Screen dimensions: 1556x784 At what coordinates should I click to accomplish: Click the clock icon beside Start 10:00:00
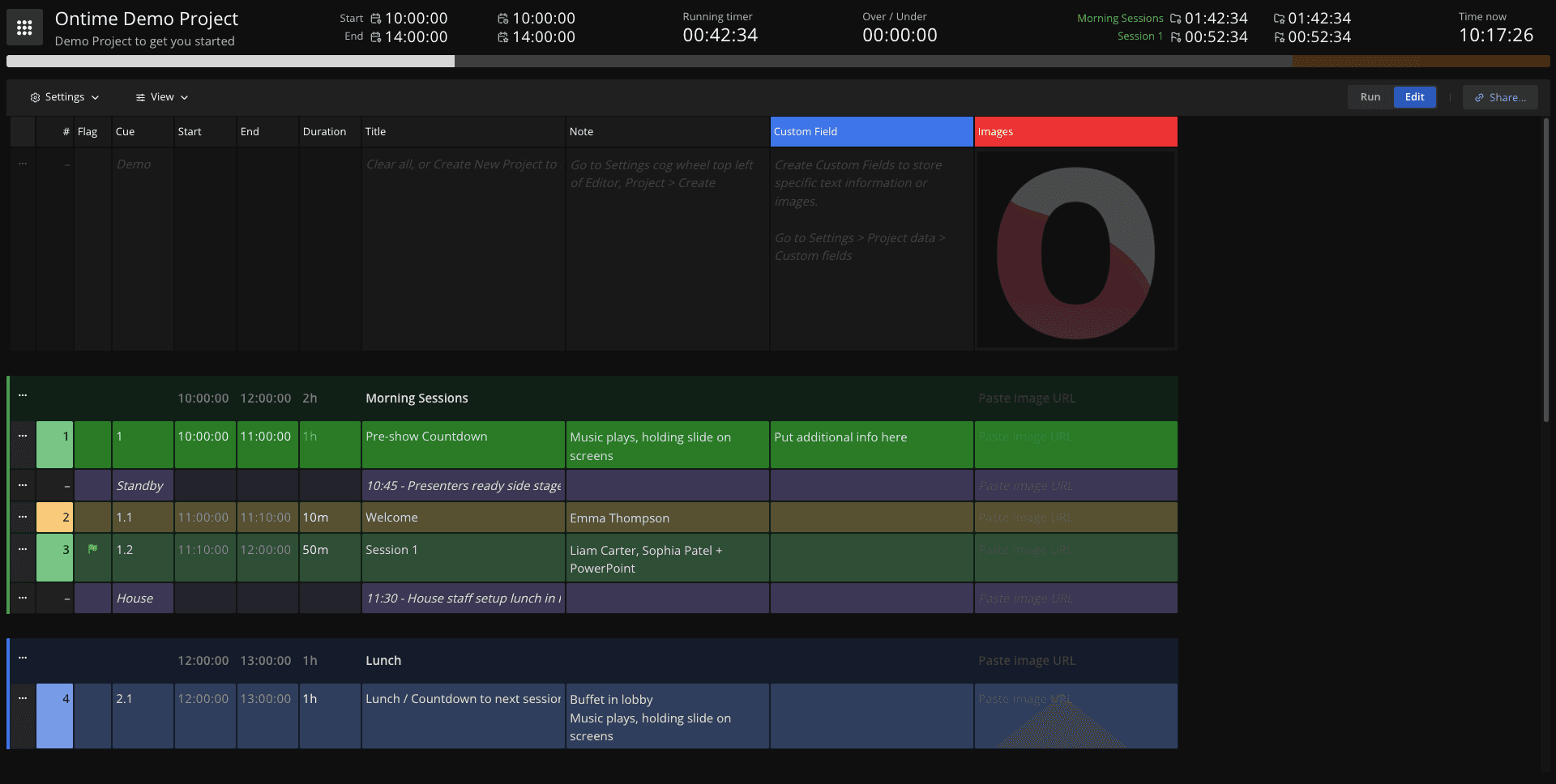[374, 18]
